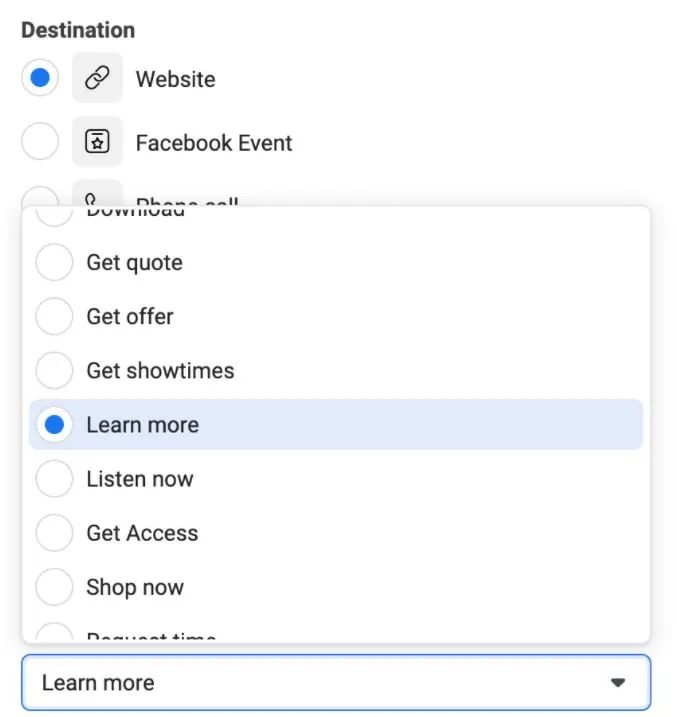677x717 pixels.
Task: Select the Website destination radio button
Action: point(40,79)
